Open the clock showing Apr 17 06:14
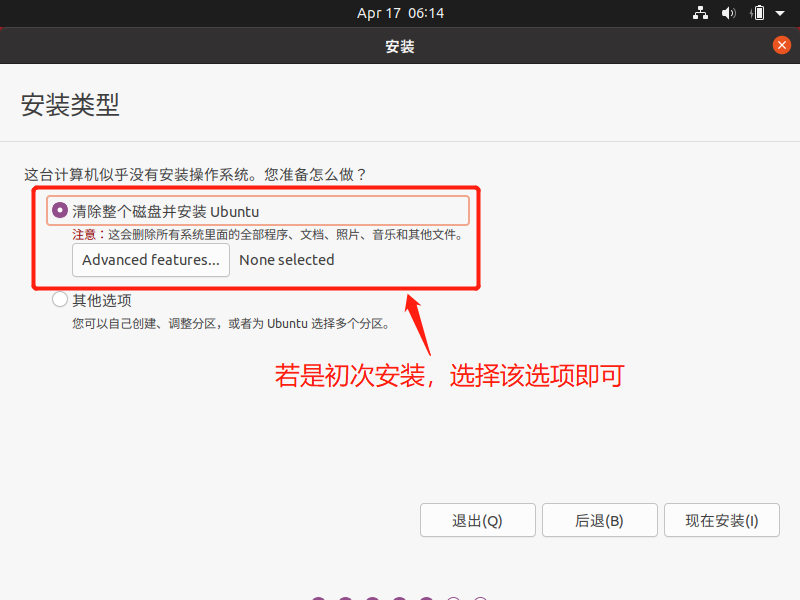 click(401, 13)
